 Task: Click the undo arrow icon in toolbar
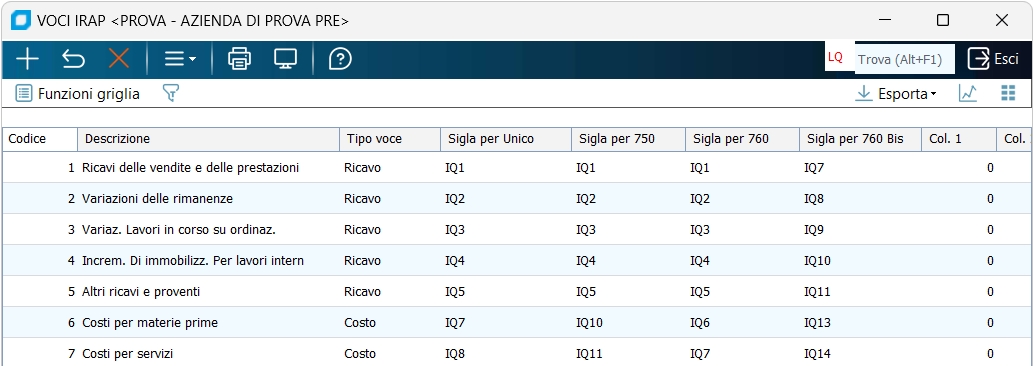pos(73,59)
